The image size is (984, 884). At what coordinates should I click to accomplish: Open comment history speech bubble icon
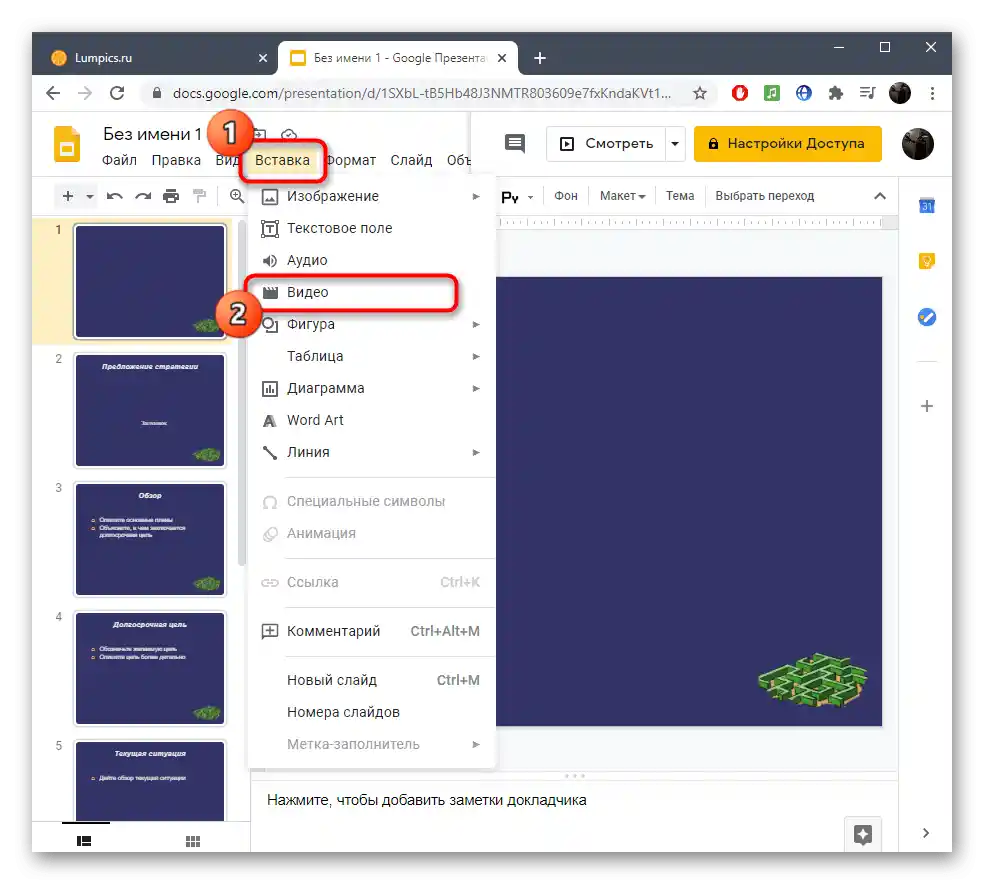[x=515, y=144]
